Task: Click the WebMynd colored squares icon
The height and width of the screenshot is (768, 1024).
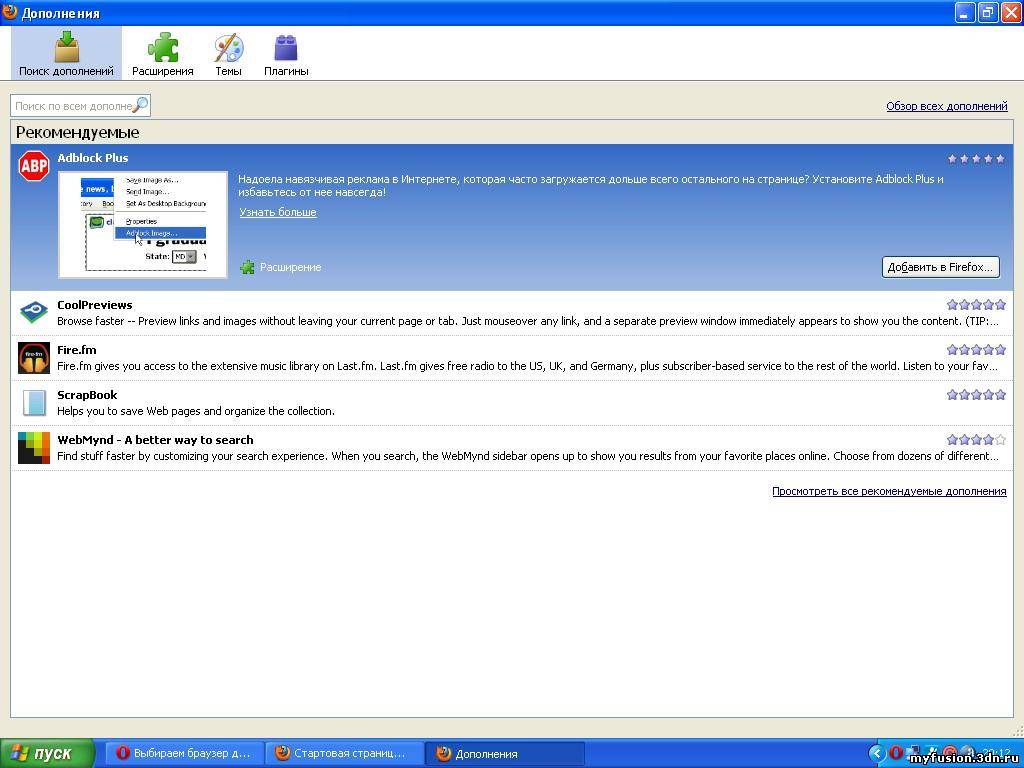Action: [x=34, y=448]
